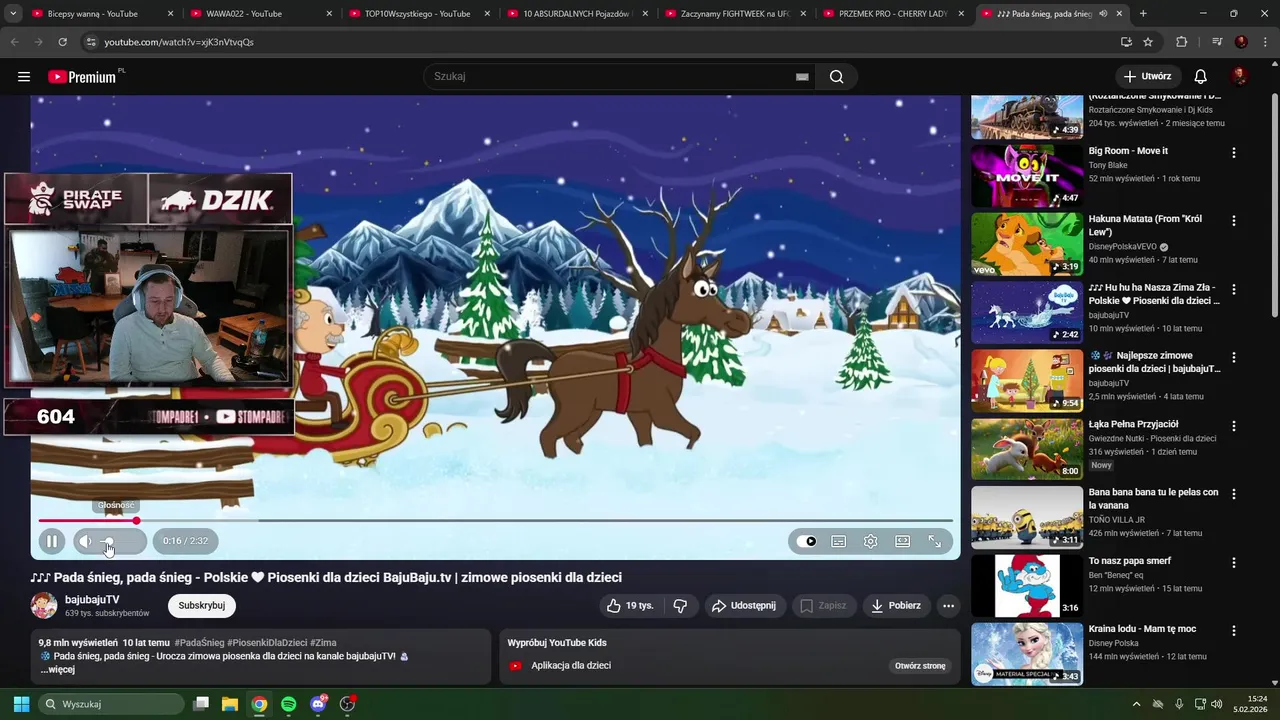Adjust the volume slider handle
The width and height of the screenshot is (1280, 720).
[x=108, y=541]
